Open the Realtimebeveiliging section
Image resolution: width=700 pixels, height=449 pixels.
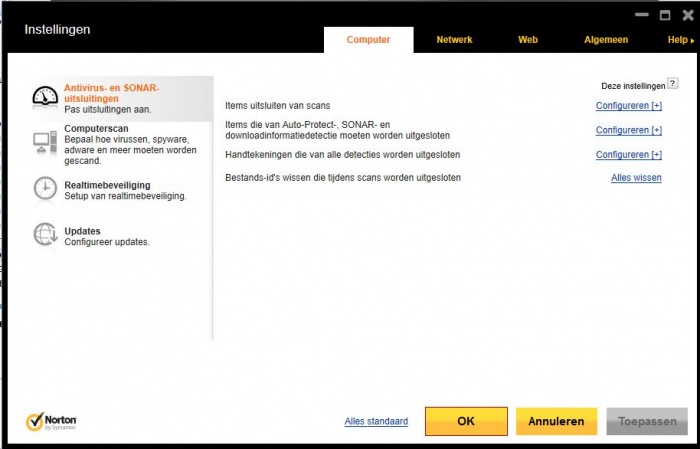pos(122,190)
